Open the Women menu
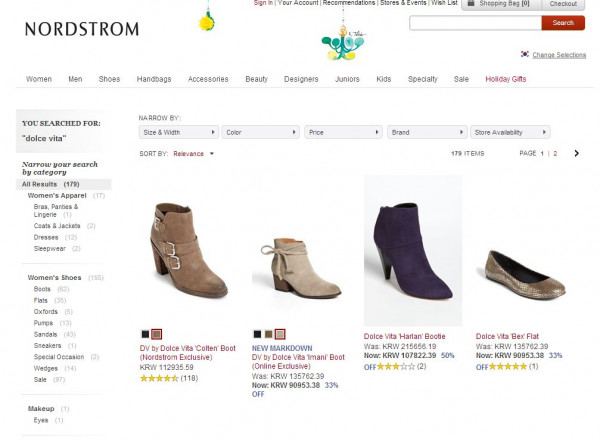 point(39,79)
